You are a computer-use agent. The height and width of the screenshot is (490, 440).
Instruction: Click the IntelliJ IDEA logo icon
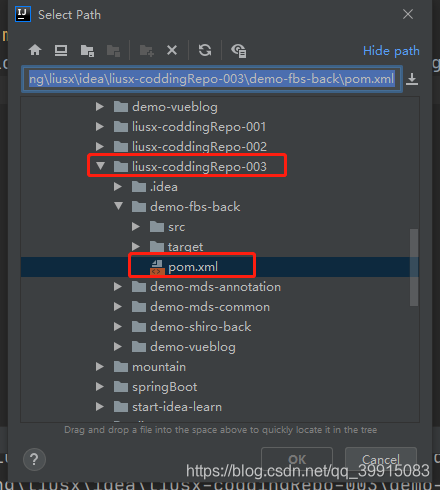[x=23, y=14]
